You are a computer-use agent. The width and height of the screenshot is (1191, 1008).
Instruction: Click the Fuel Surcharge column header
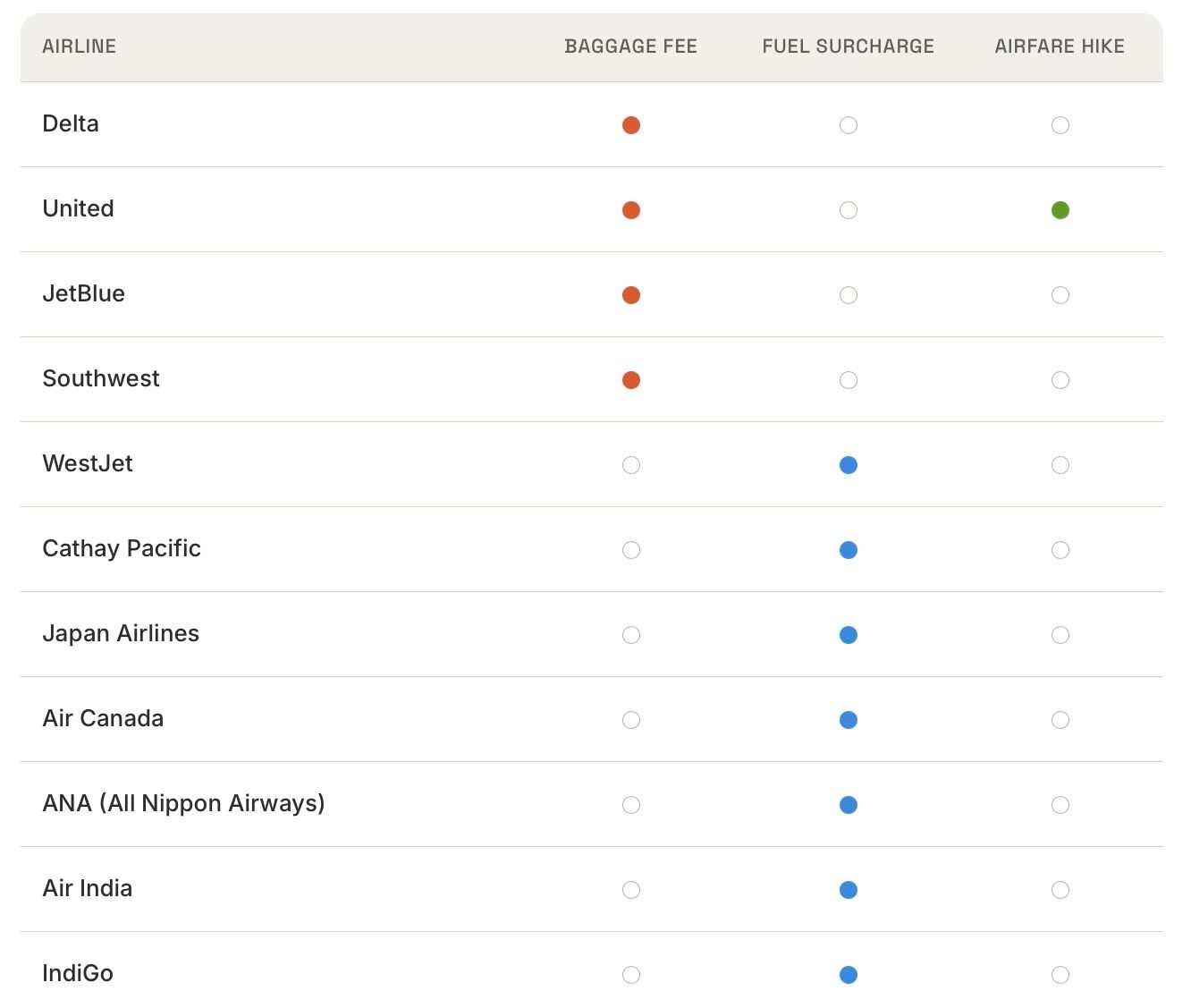click(x=848, y=47)
